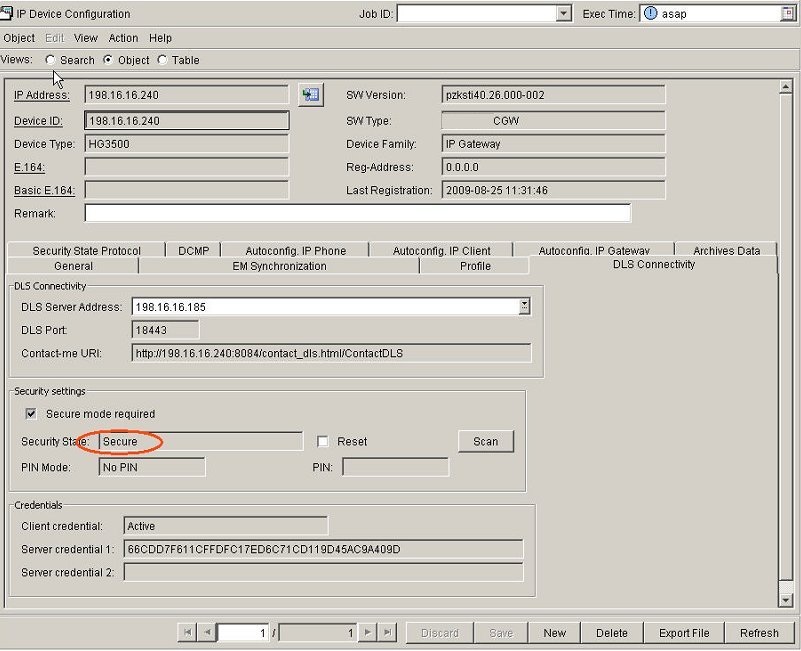Click the Last Registration timestamp value
The width and height of the screenshot is (801, 651).
[497, 190]
